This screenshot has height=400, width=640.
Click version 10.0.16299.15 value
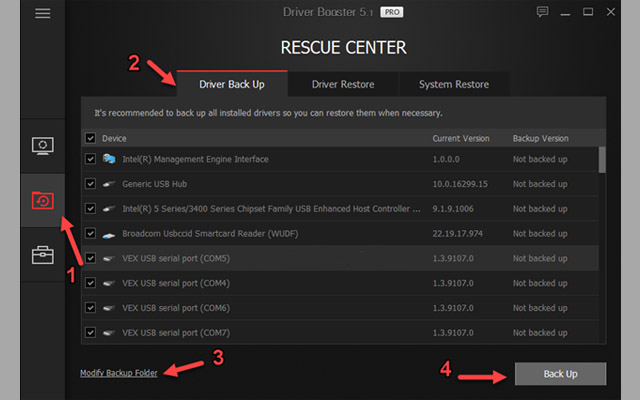coord(460,184)
